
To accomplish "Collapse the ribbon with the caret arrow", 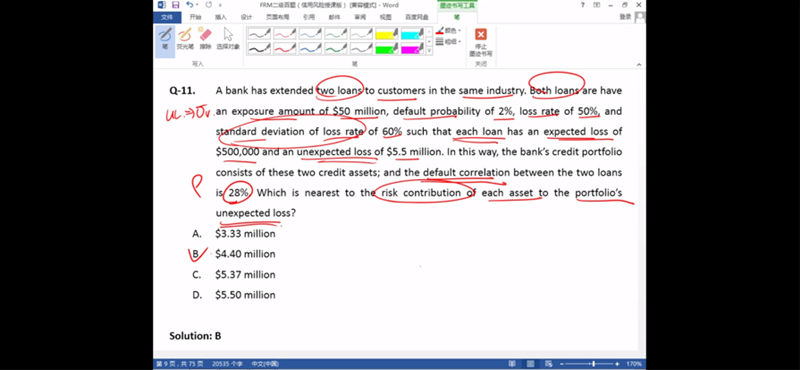I will tap(639, 64).
